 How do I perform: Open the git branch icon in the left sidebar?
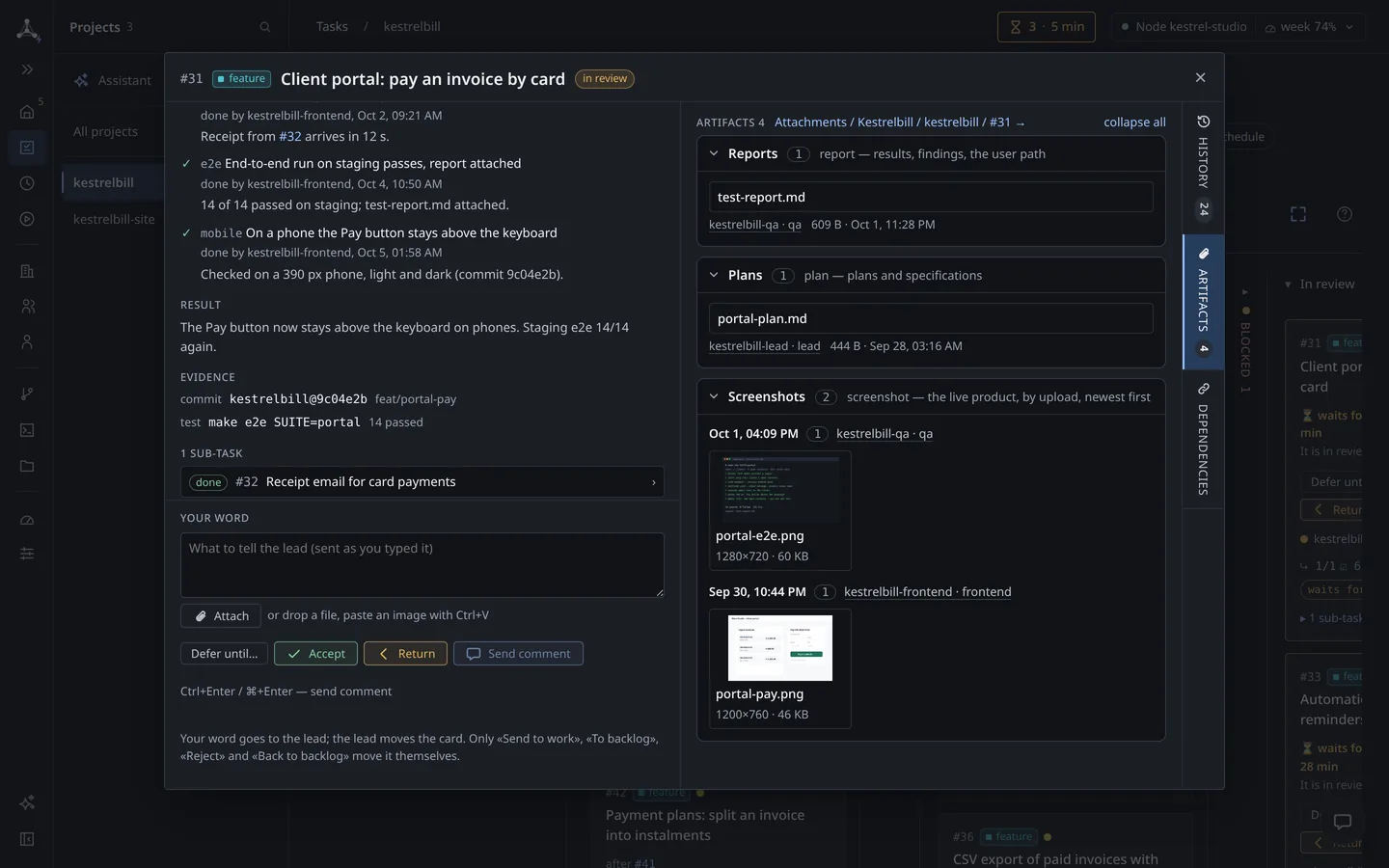coord(27,393)
